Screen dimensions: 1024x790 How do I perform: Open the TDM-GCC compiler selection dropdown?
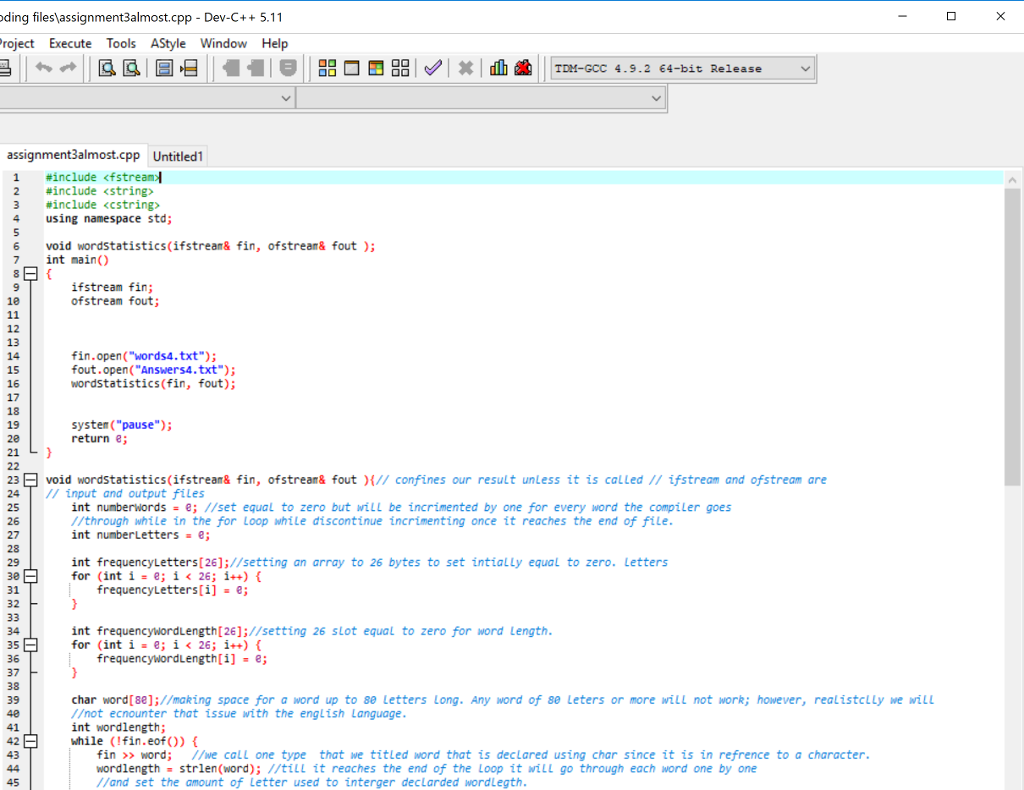(805, 69)
